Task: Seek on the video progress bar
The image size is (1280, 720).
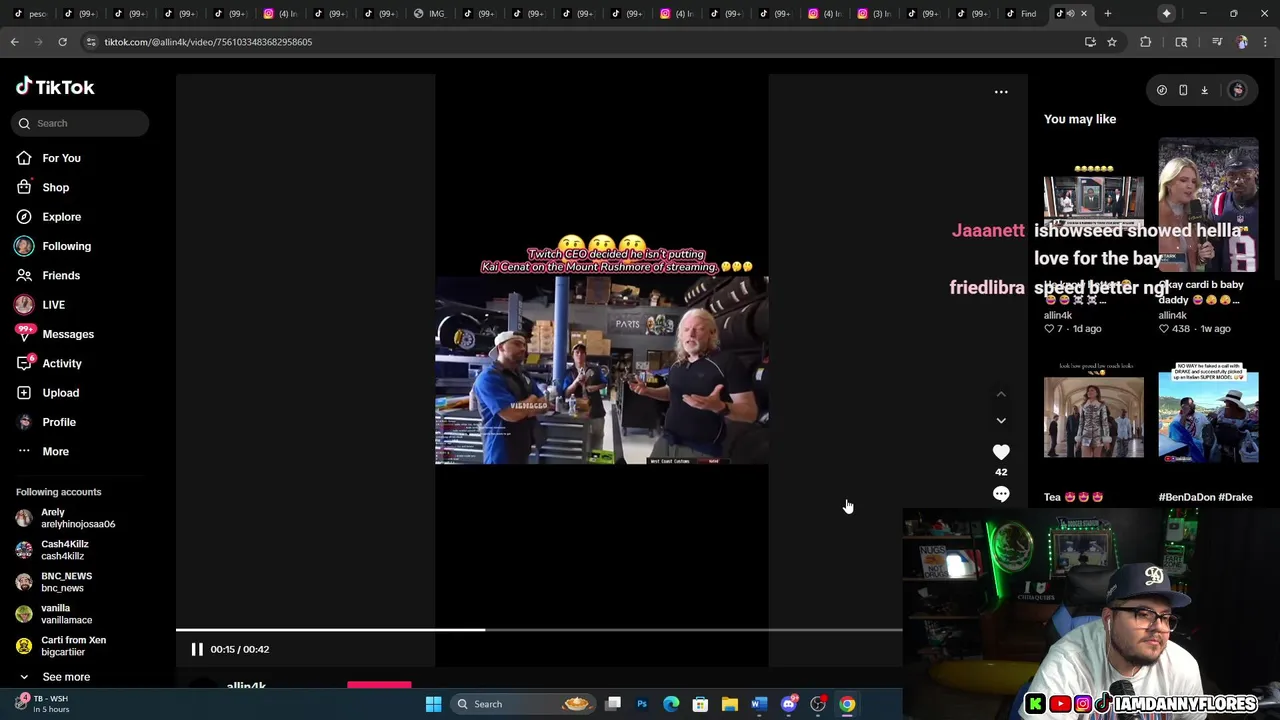Action: (539, 630)
